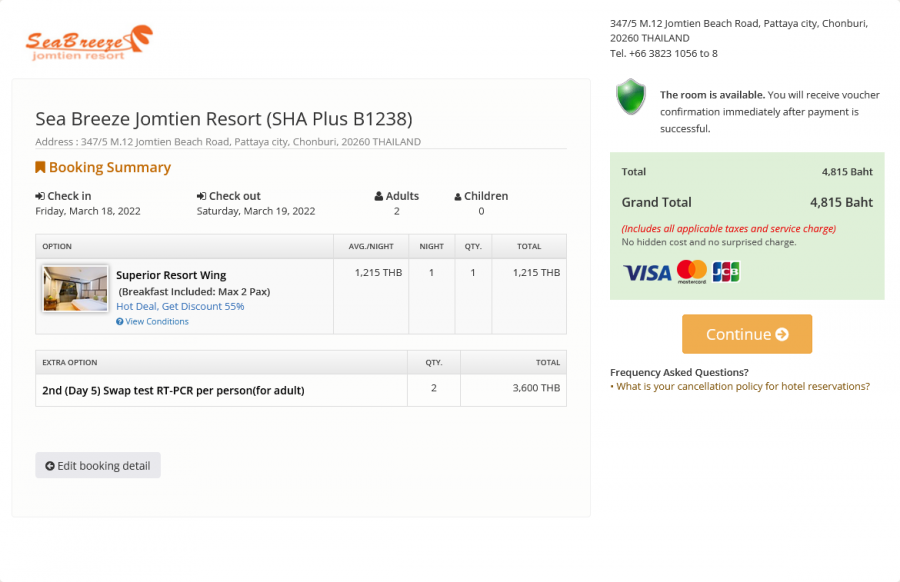Screen dimensions: 900x582
Task: Click the Adults person icon
Action: (377, 196)
